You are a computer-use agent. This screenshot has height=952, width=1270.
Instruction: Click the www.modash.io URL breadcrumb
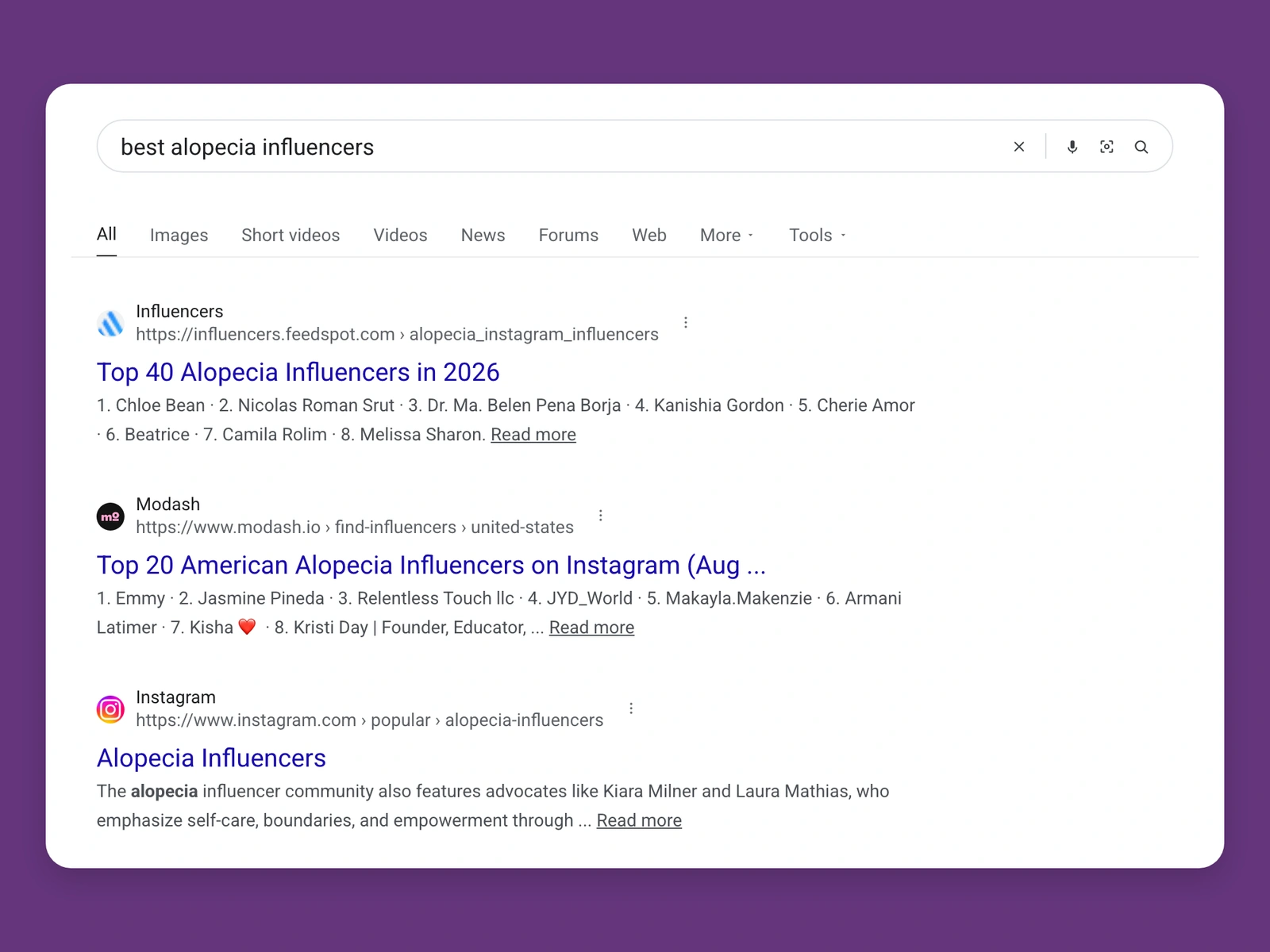[x=355, y=527]
